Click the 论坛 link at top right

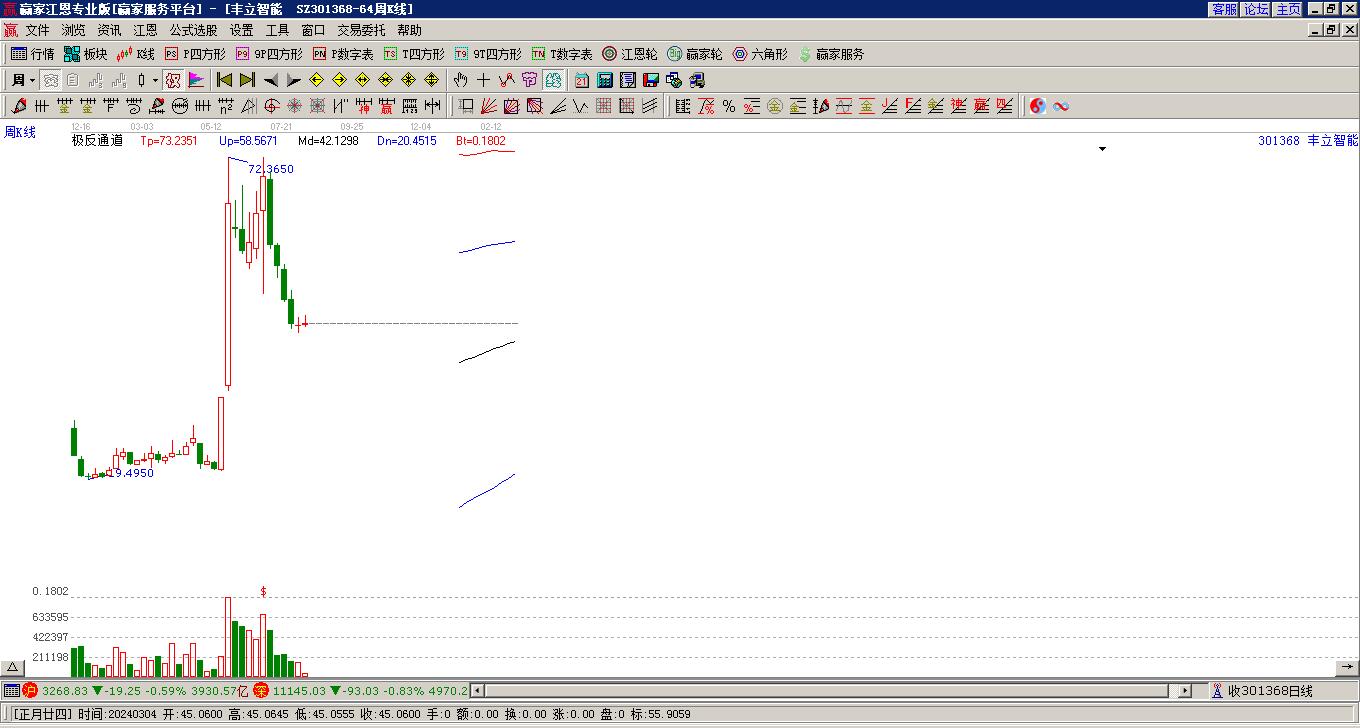point(1256,9)
